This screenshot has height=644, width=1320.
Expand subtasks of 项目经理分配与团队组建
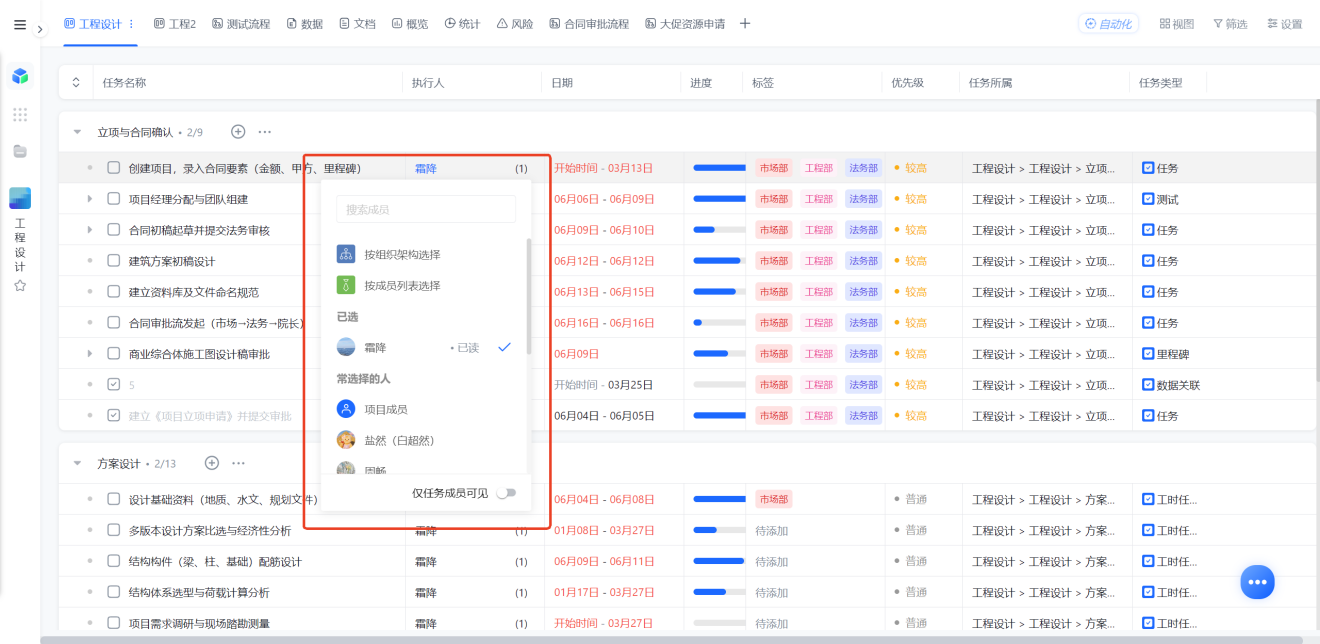[x=90, y=199]
